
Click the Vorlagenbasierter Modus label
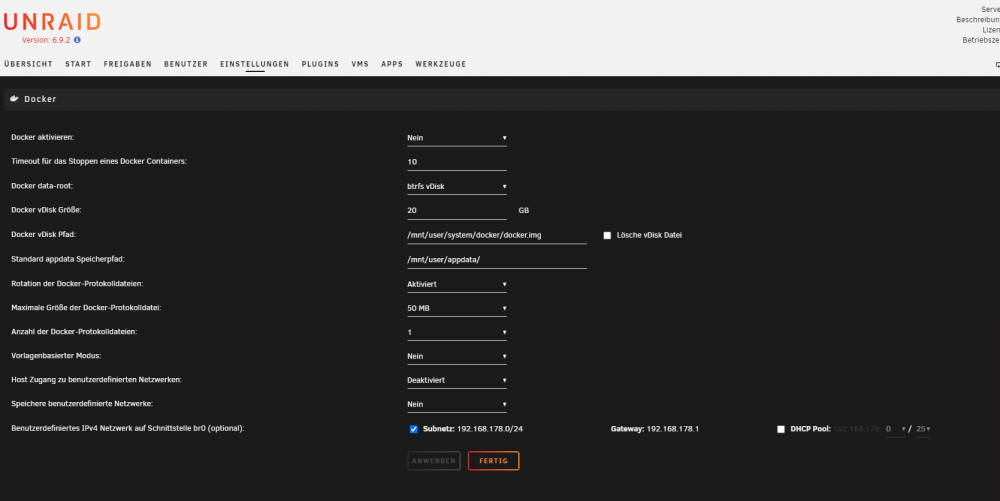[56, 356]
